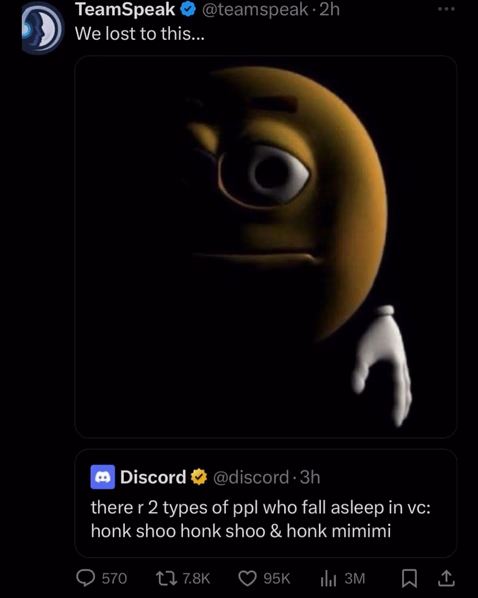Open the TeamSpeak display name link
Viewport: 478px width, 598px height.
[x=125, y=10]
